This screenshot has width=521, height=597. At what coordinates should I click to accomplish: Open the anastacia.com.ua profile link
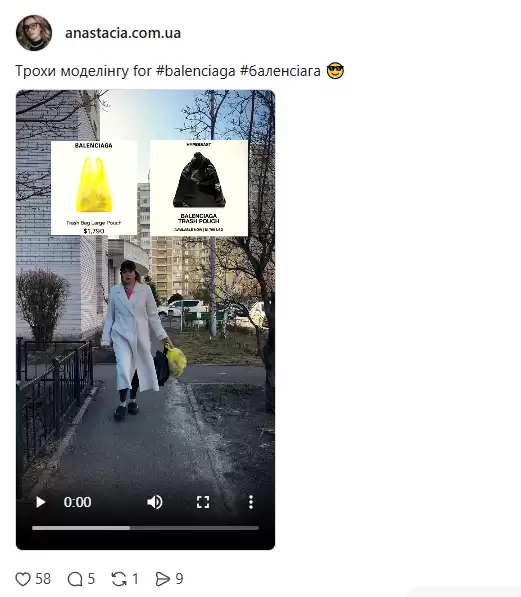[123, 33]
